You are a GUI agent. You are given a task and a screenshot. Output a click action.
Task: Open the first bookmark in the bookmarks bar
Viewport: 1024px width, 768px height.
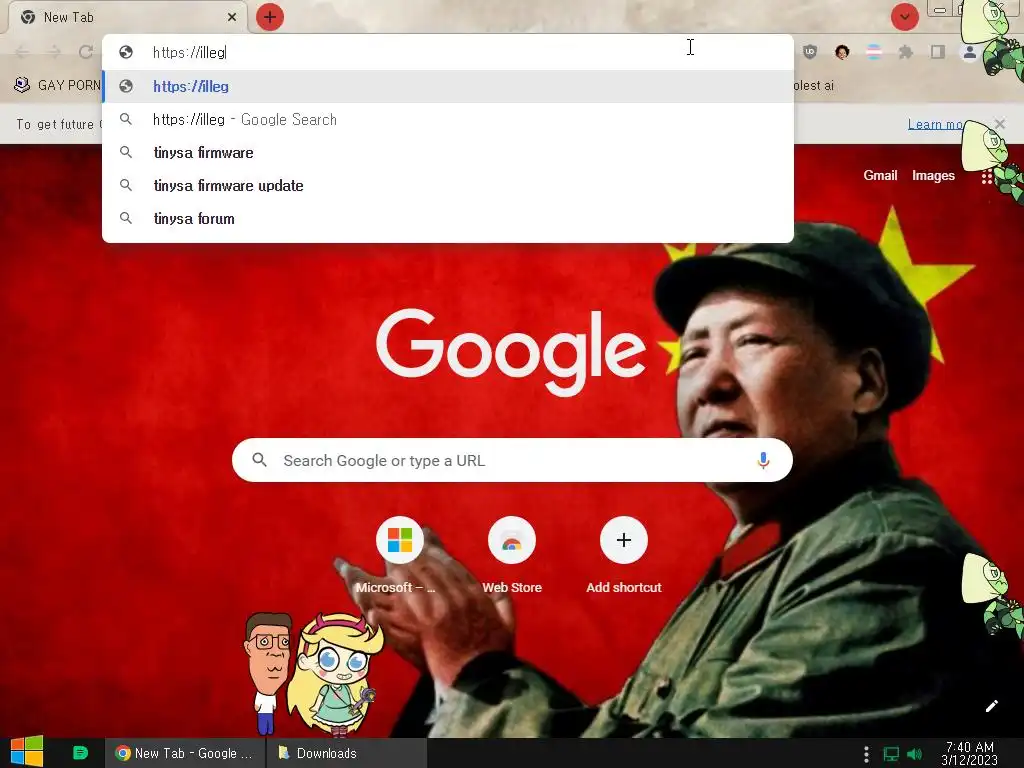coord(57,85)
